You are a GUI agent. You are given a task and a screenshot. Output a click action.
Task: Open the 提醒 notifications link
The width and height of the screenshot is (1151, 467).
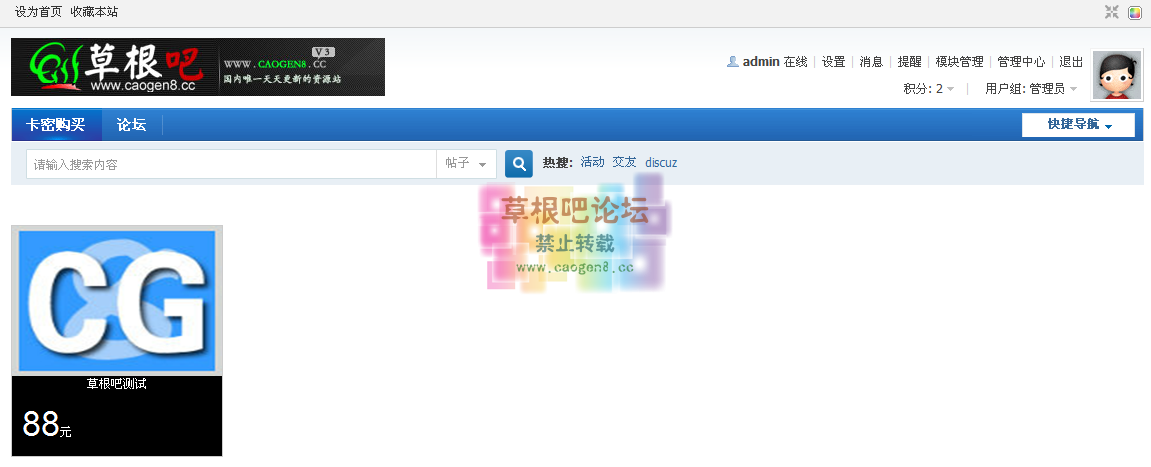pos(909,62)
